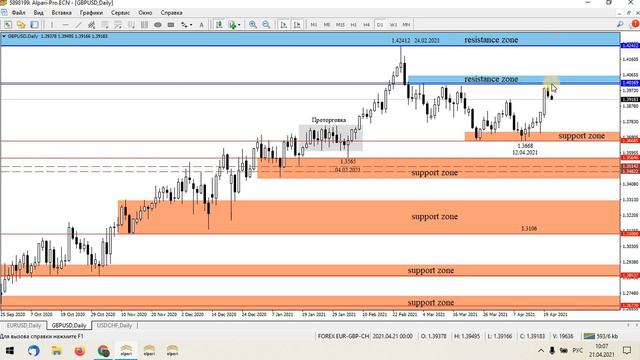
Task: Zoom out of the chart
Action: pos(266,25)
